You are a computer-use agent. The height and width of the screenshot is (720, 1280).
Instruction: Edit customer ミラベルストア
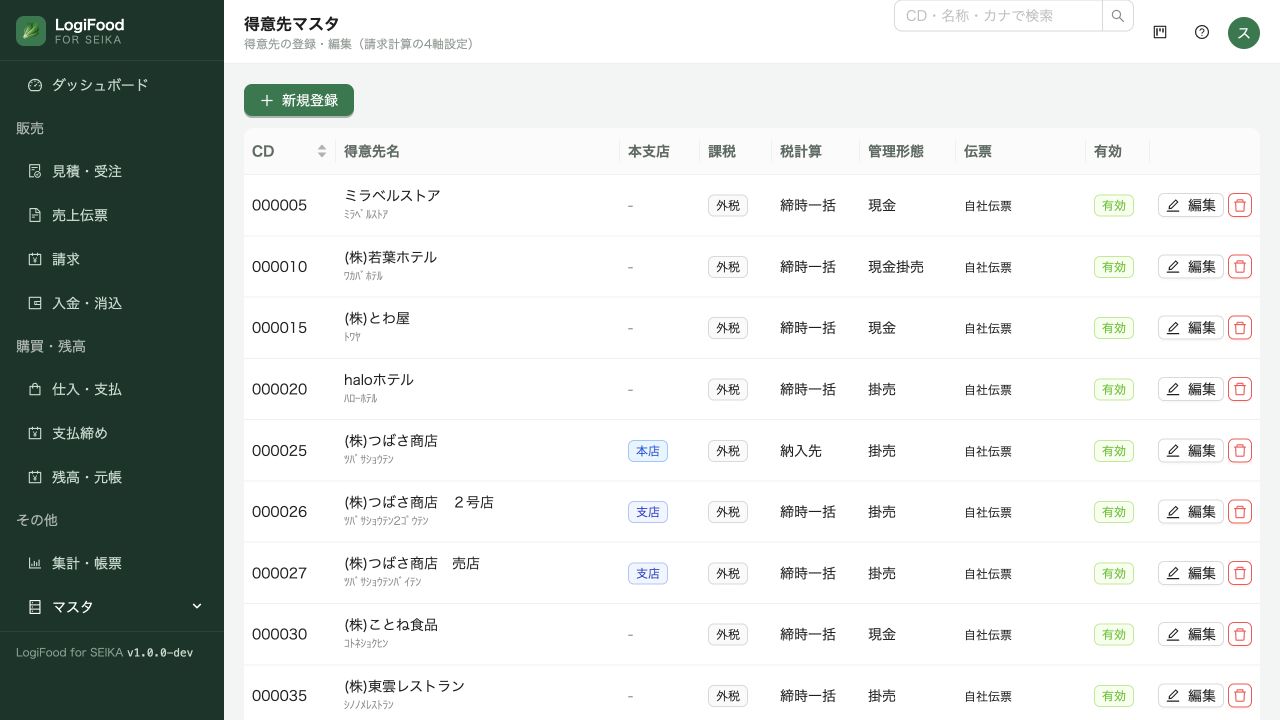tap(1191, 205)
